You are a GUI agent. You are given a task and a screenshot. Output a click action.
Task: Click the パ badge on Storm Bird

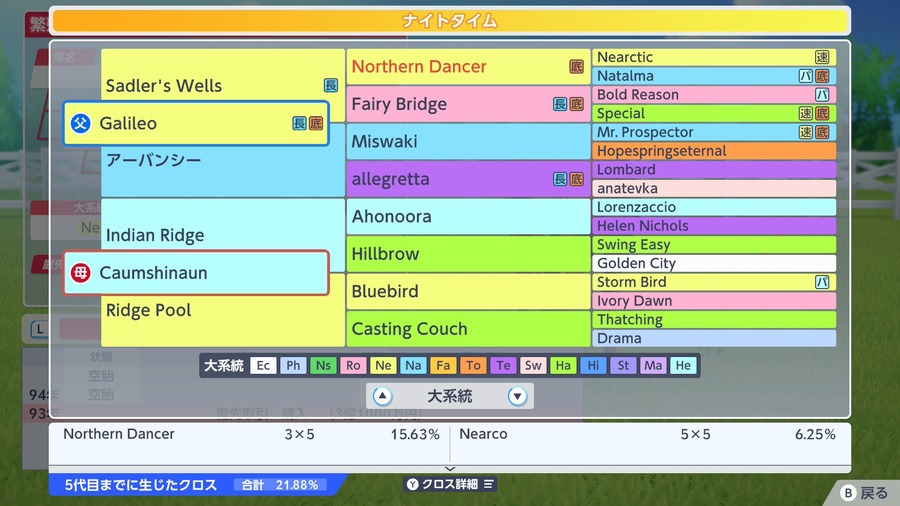[x=822, y=282]
